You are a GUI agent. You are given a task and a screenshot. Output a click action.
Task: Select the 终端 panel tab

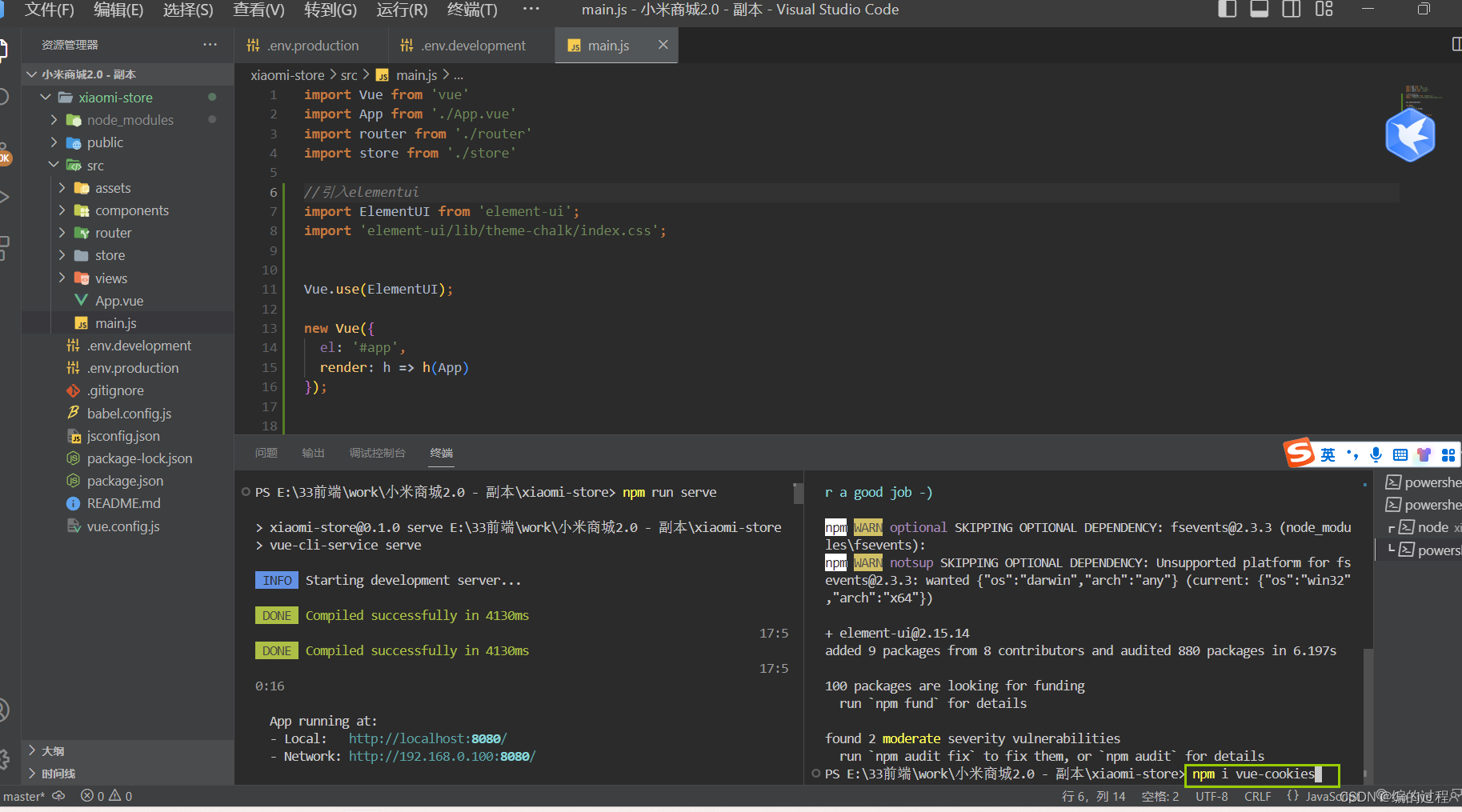pos(441,453)
